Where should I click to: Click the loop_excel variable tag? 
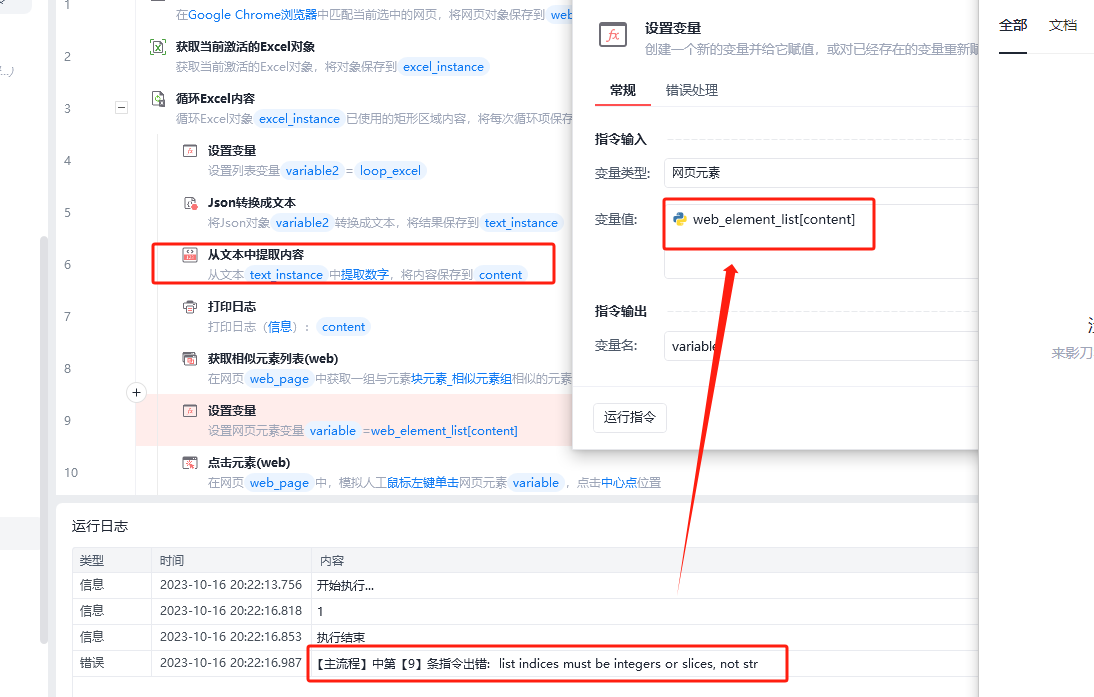[390, 171]
